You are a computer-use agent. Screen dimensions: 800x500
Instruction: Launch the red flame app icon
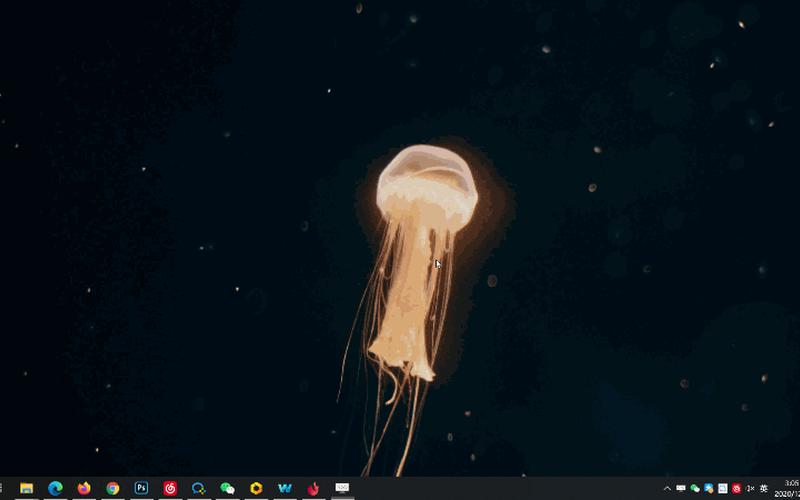[x=313, y=488]
